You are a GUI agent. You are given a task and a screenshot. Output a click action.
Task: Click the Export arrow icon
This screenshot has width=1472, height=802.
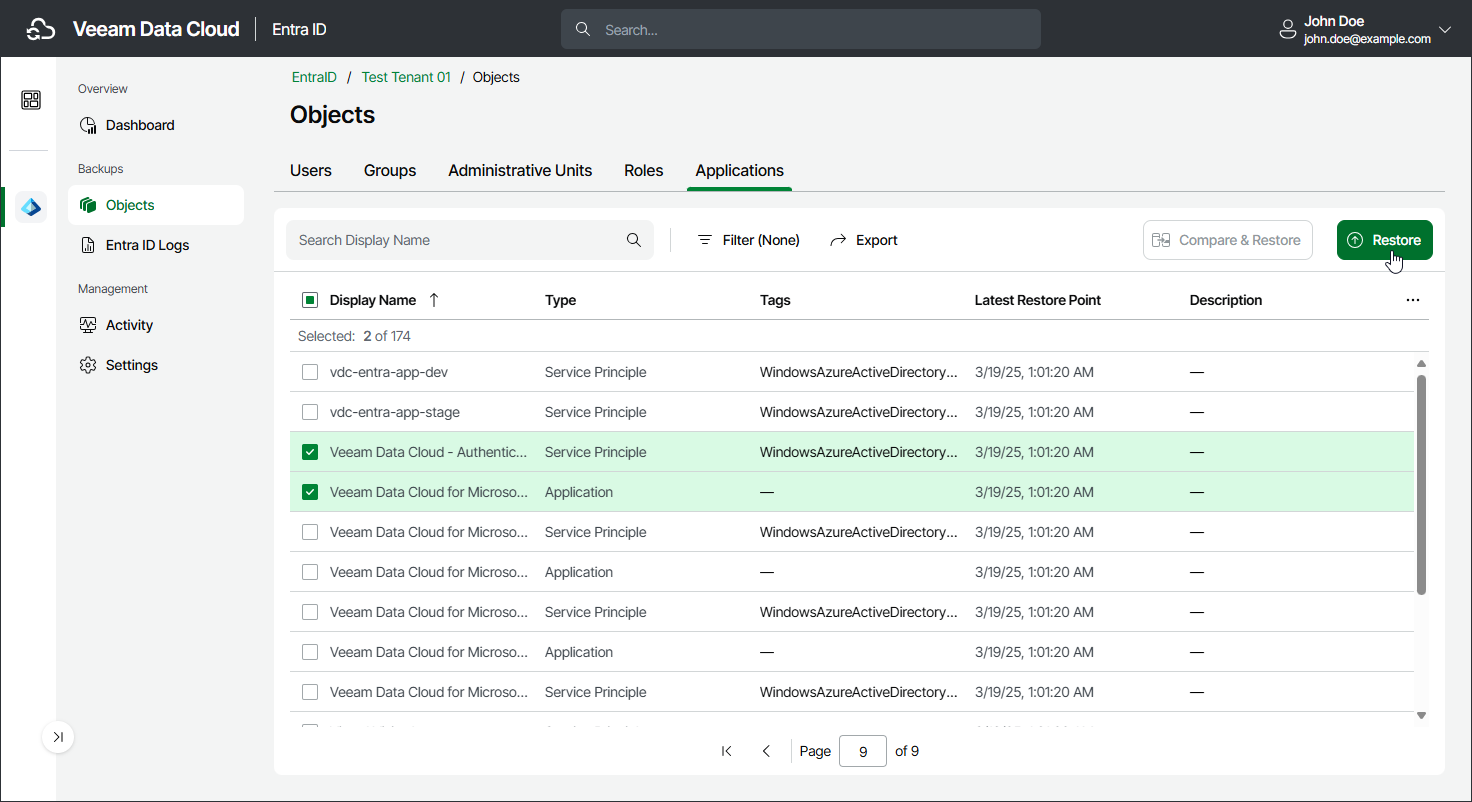tap(838, 240)
